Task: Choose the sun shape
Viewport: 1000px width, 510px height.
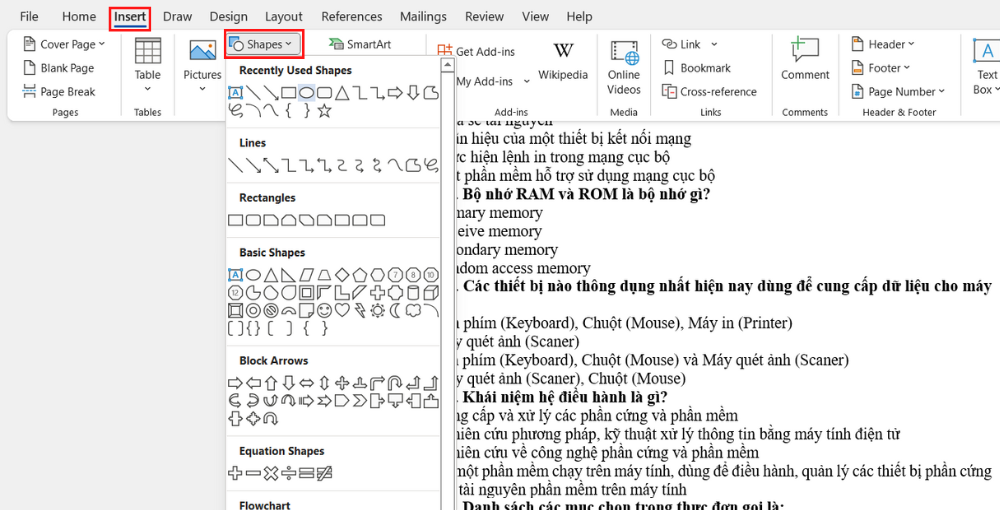Action: coord(378,310)
